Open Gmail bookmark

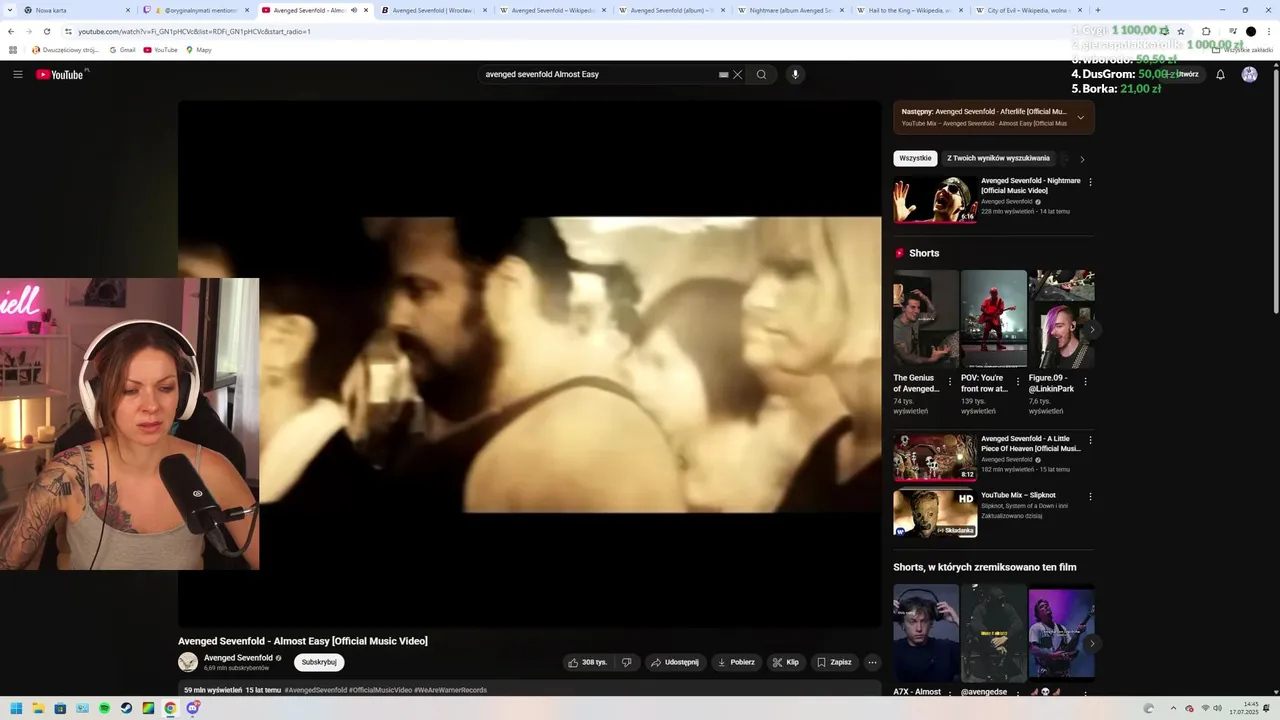tap(121, 49)
